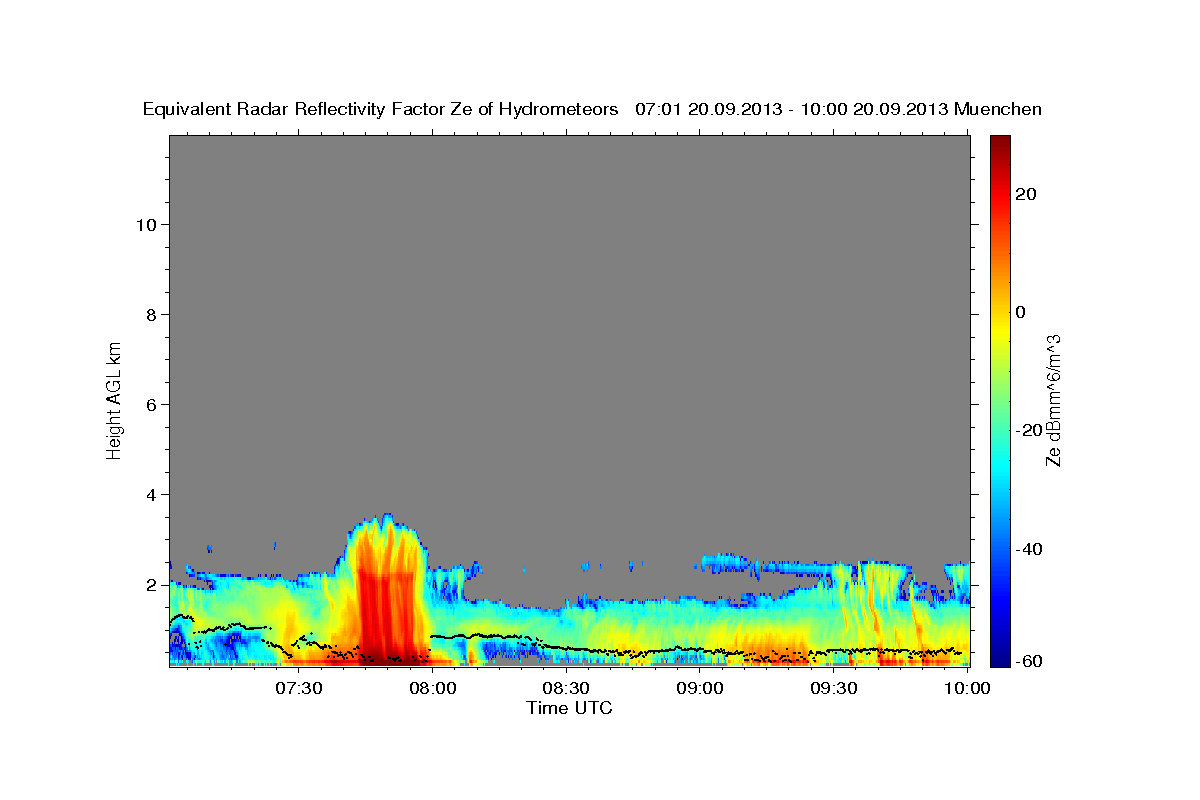The height and width of the screenshot is (800, 1200).
Task: Click the height label '2'
Action: tap(151, 584)
